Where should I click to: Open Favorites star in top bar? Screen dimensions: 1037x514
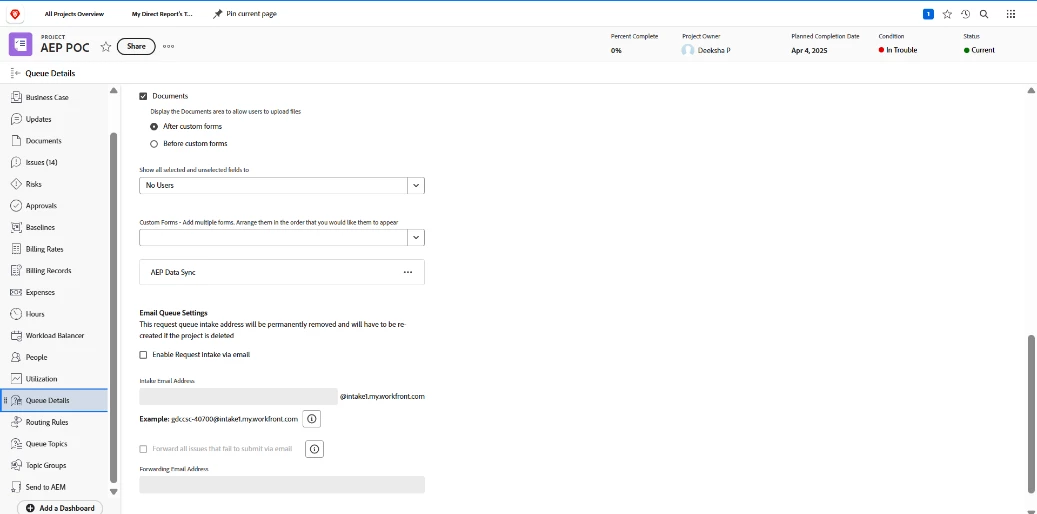(947, 14)
